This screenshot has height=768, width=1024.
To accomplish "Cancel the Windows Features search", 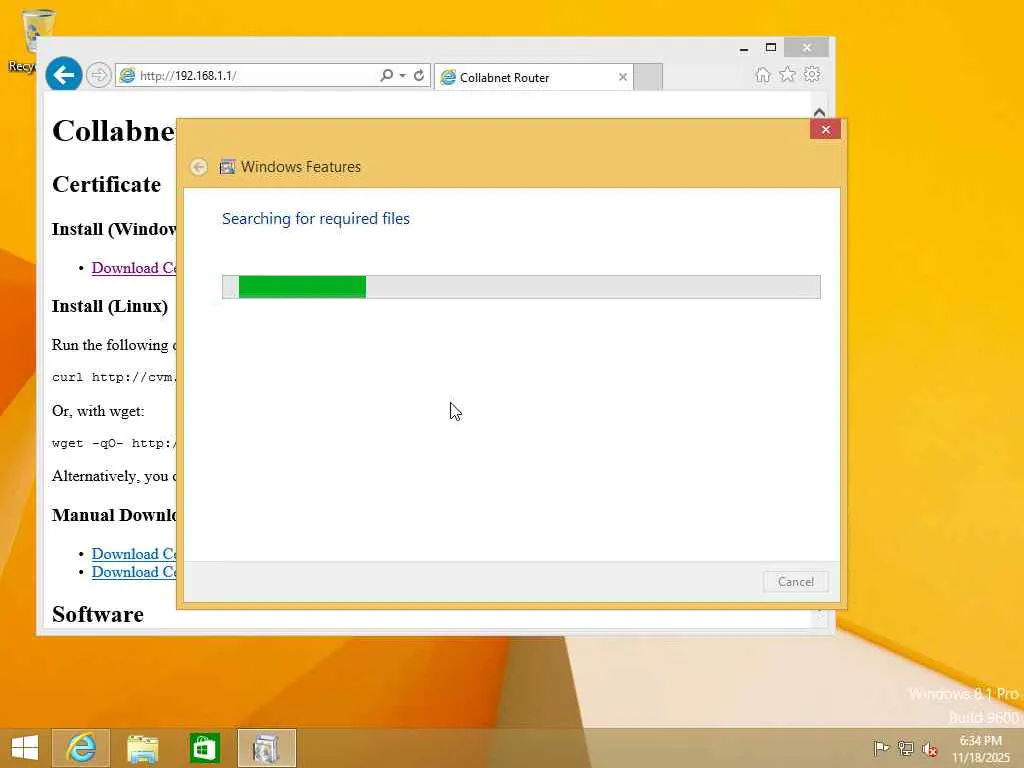I will [x=795, y=581].
